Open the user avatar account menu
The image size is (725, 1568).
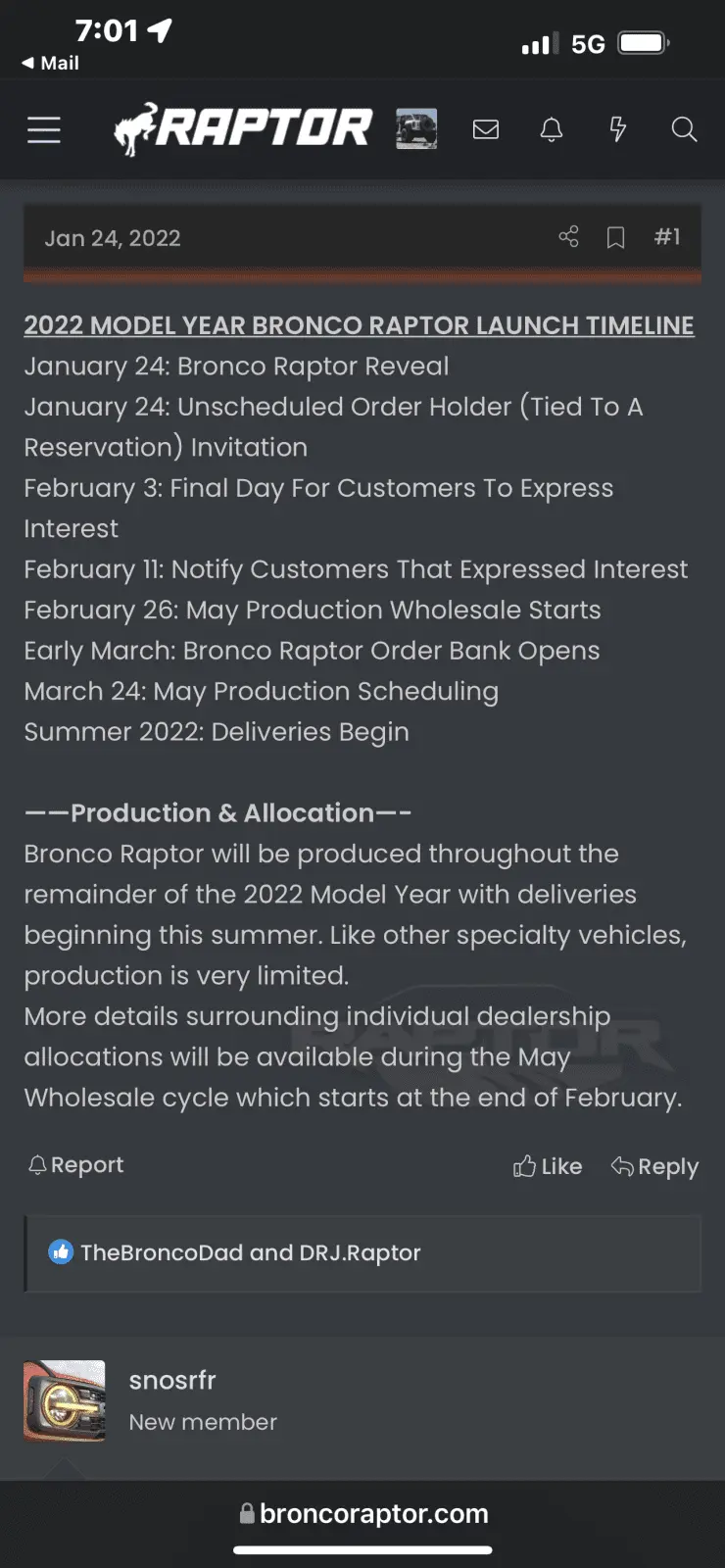tap(416, 129)
